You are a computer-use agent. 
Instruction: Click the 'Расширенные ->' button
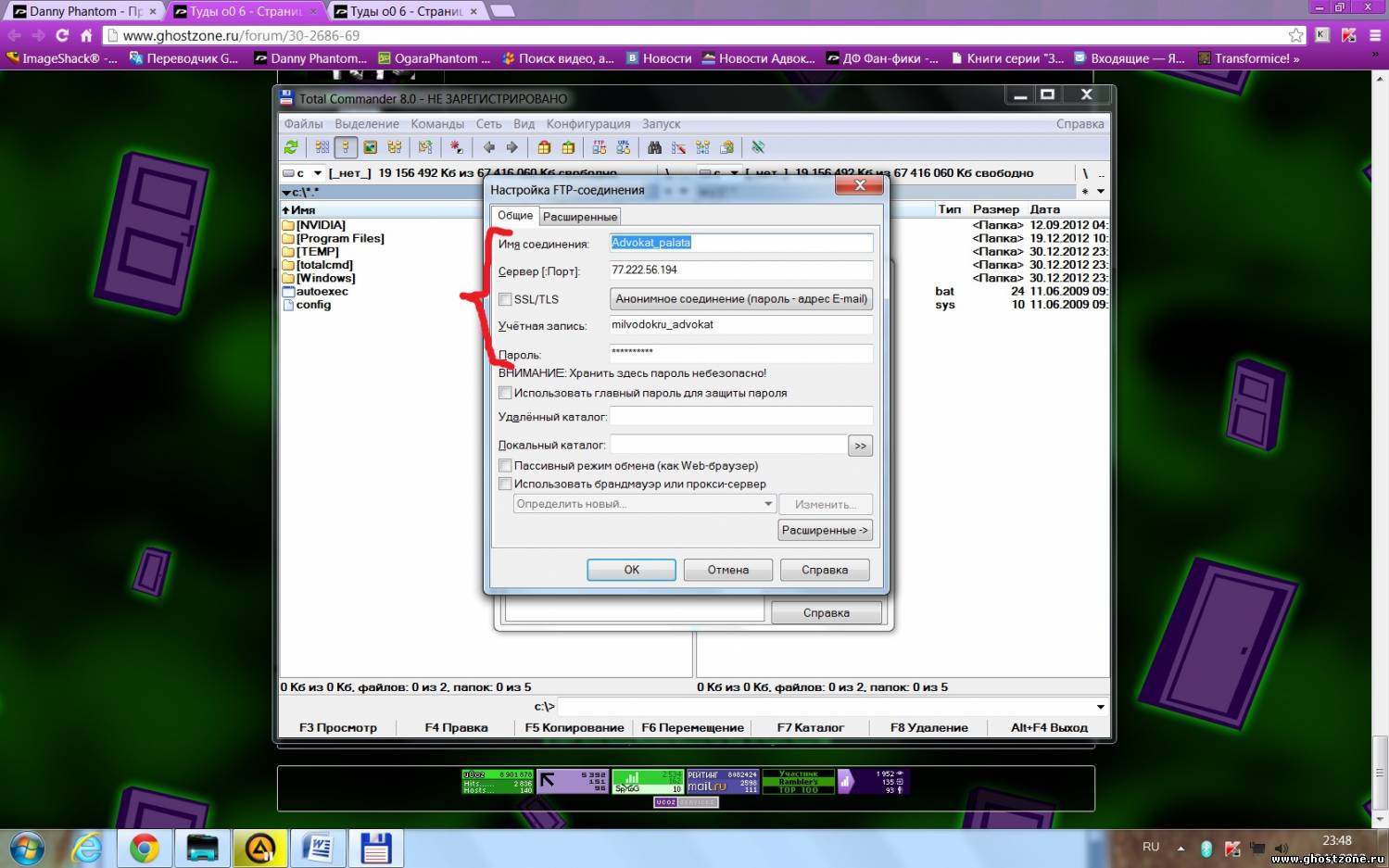coord(825,530)
